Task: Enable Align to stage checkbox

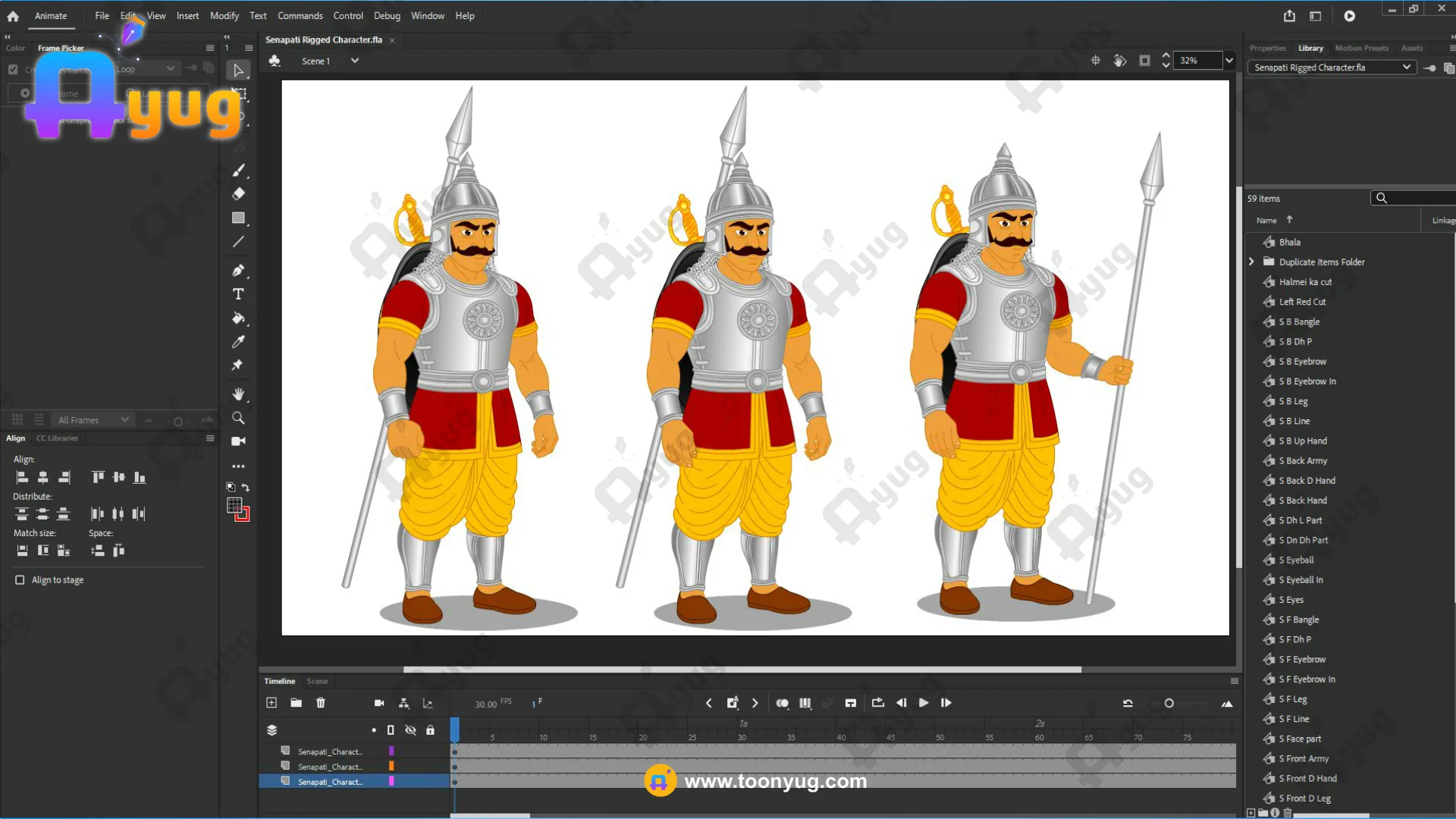Action: point(20,580)
